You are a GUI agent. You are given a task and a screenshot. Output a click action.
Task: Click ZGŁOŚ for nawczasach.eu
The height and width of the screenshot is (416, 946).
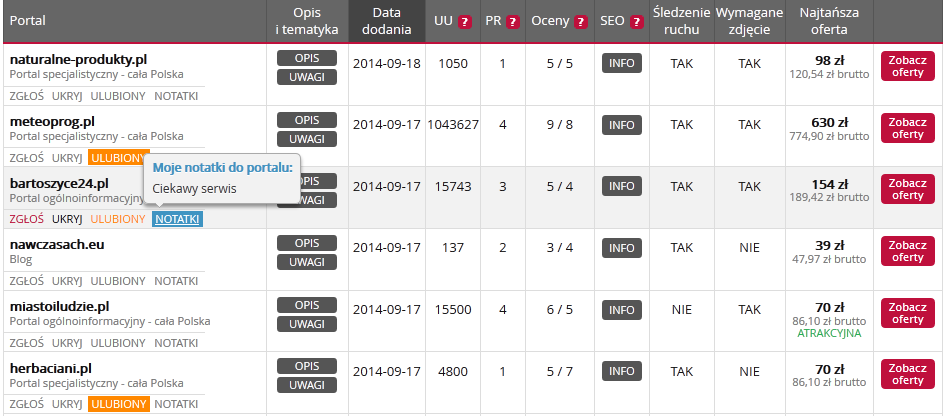[27, 281]
